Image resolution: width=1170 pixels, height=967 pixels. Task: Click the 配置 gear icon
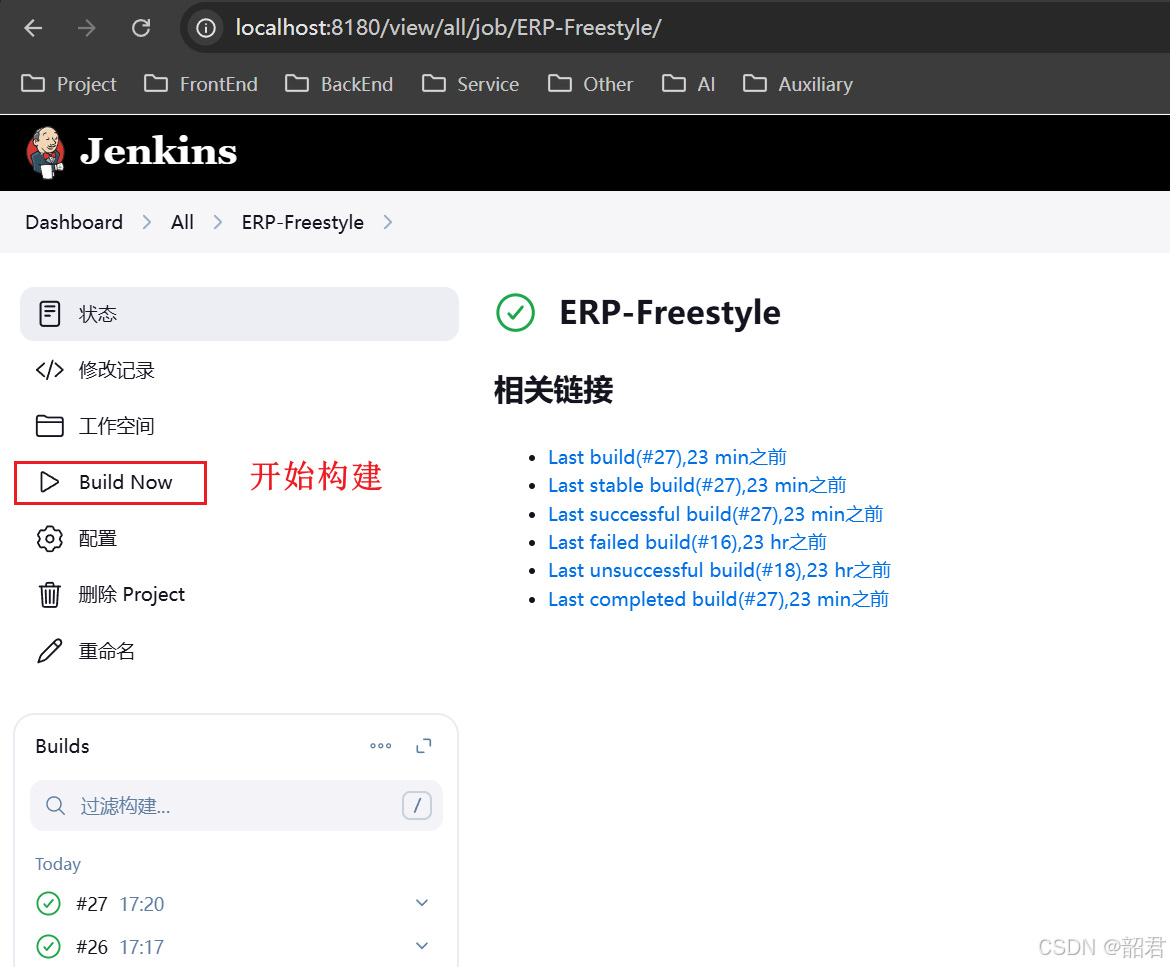click(x=50, y=539)
